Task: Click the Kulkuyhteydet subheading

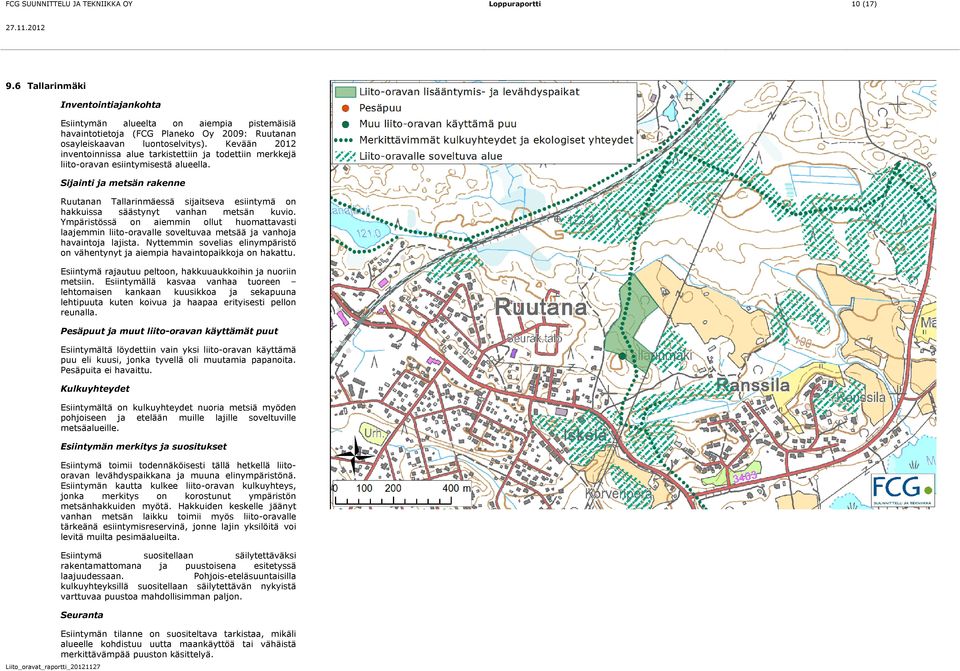Action: coord(95,388)
